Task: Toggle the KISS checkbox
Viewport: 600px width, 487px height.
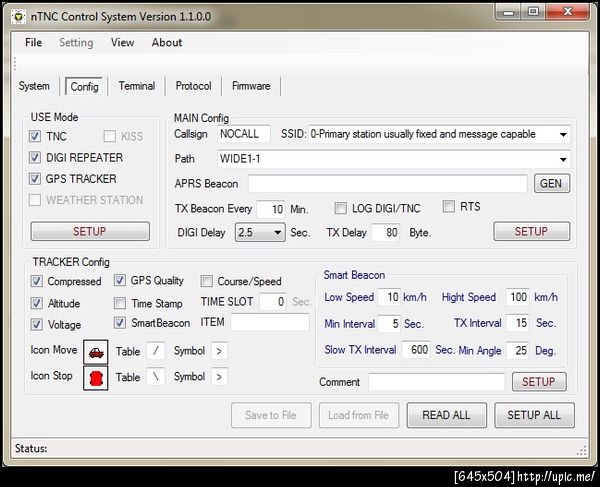Action: click(110, 136)
